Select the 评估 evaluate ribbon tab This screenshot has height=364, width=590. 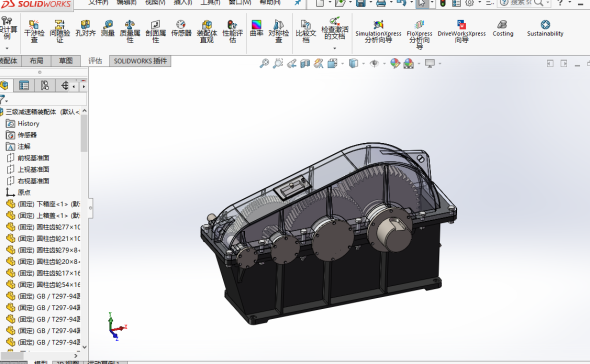click(x=95, y=61)
